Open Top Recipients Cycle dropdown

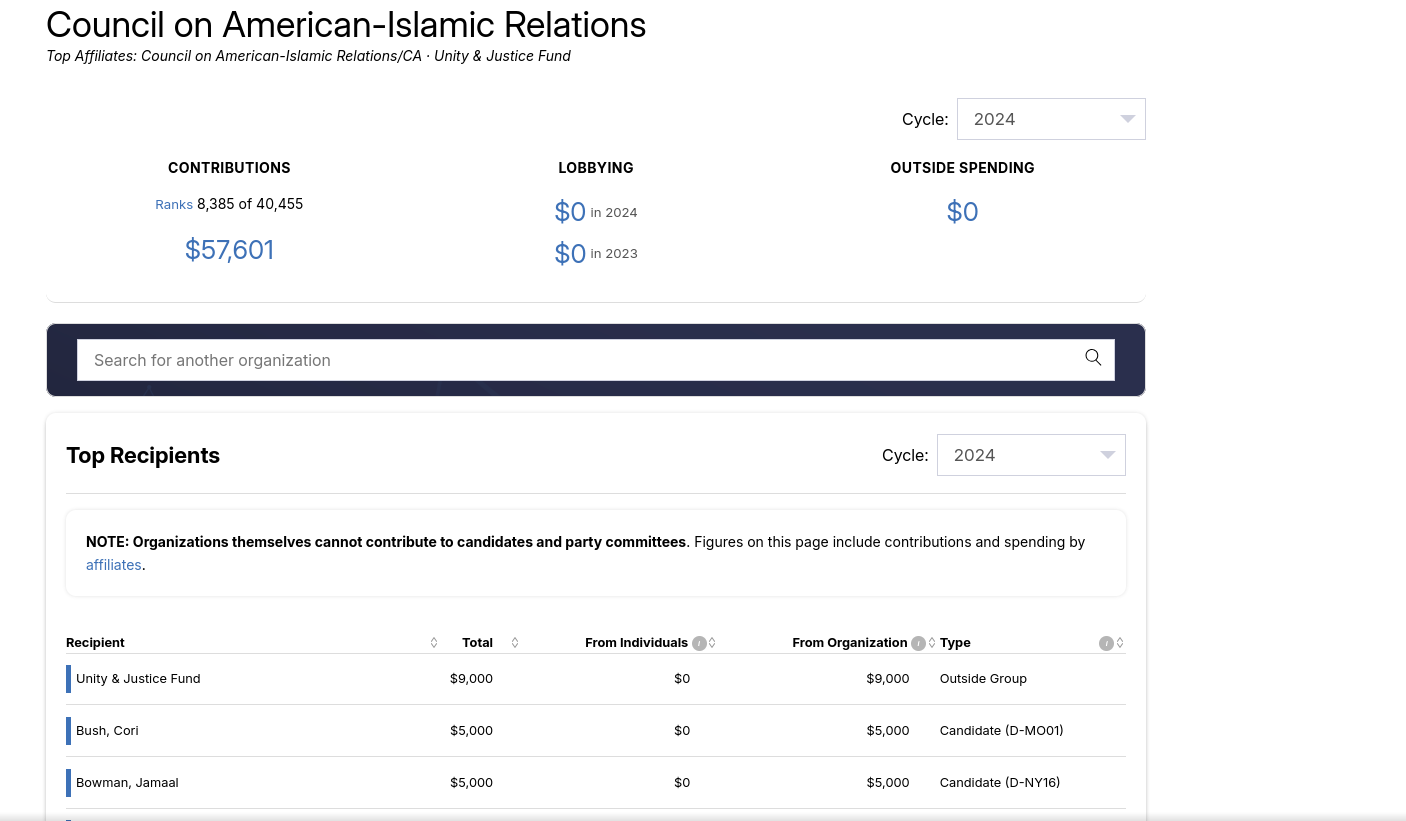[1031, 455]
